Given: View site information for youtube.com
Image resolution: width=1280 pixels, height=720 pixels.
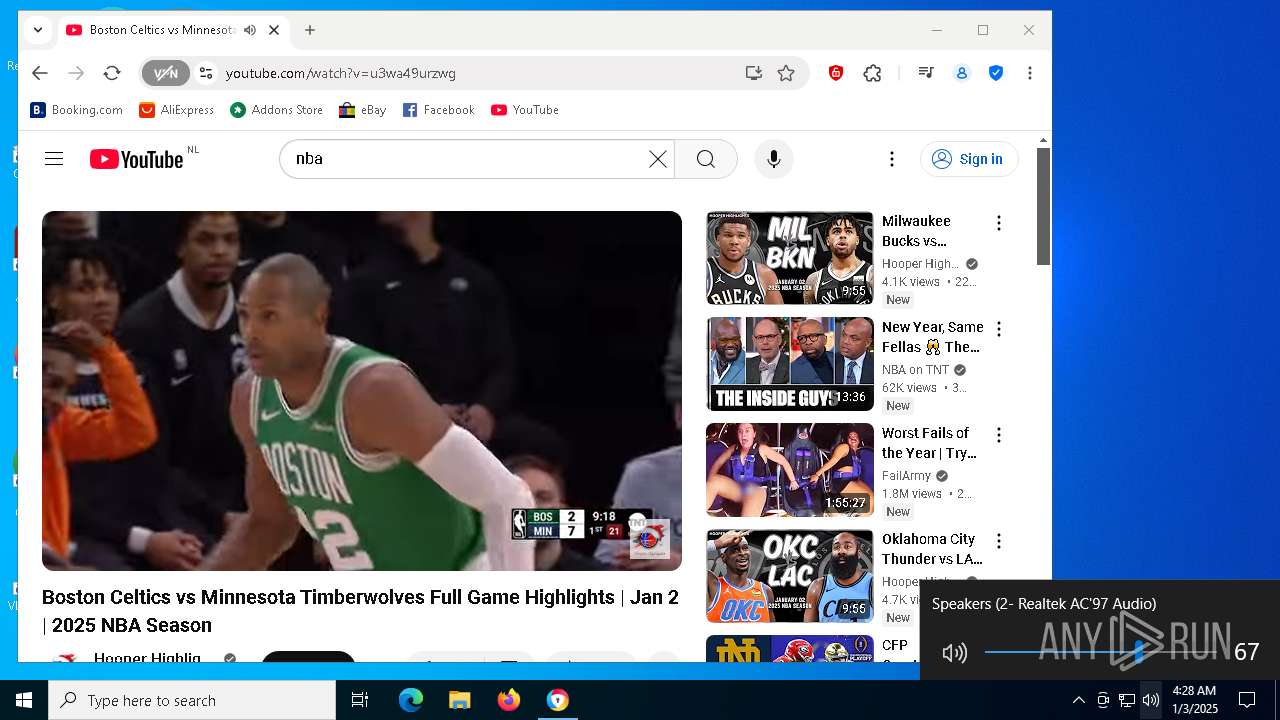Looking at the screenshot, I should (206, 73).
